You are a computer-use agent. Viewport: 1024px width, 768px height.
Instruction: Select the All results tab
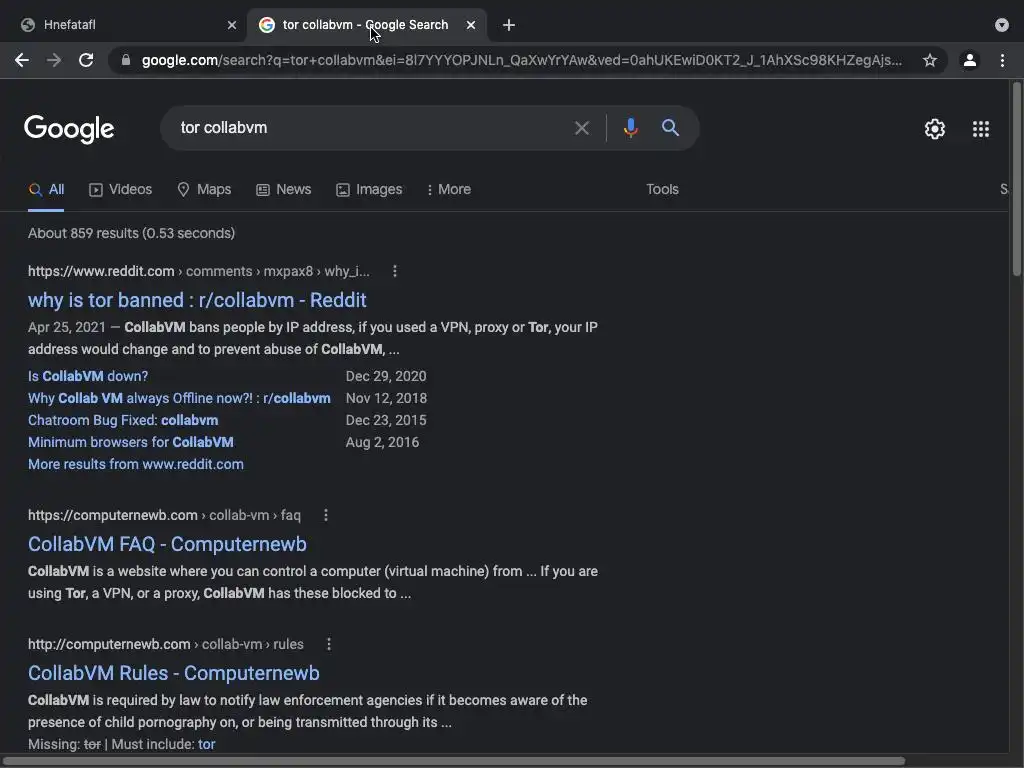point(46,189)
